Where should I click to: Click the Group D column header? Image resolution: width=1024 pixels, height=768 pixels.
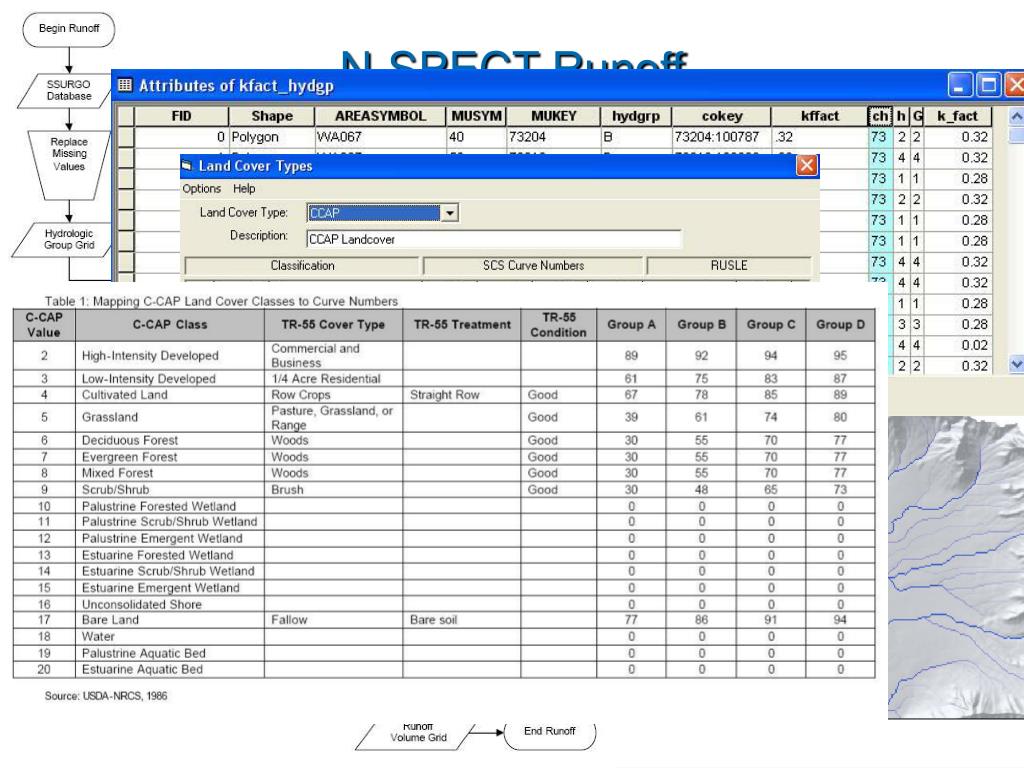tap(840, 325)
